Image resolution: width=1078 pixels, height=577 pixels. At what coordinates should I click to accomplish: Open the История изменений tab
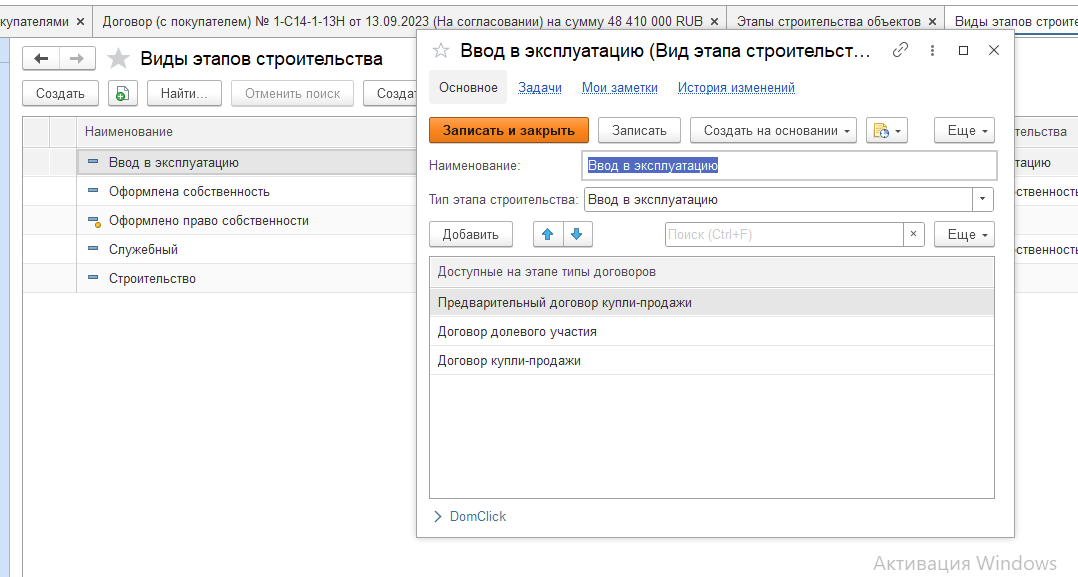(x=736, y=87)
